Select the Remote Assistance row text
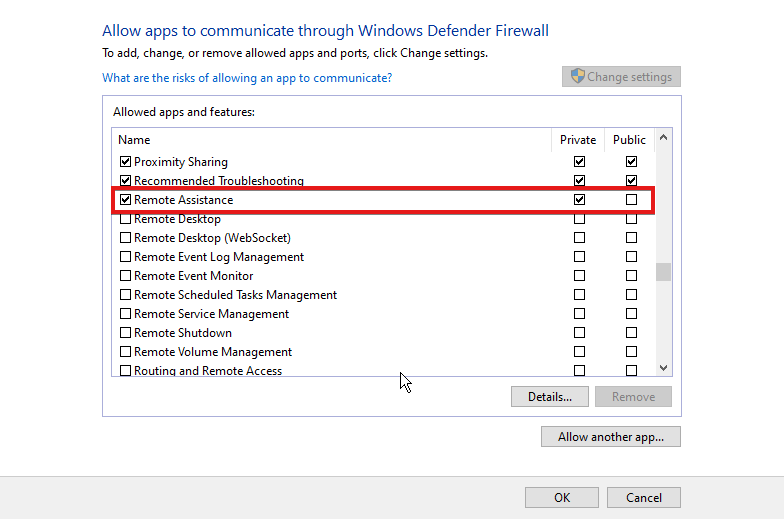 184,200
